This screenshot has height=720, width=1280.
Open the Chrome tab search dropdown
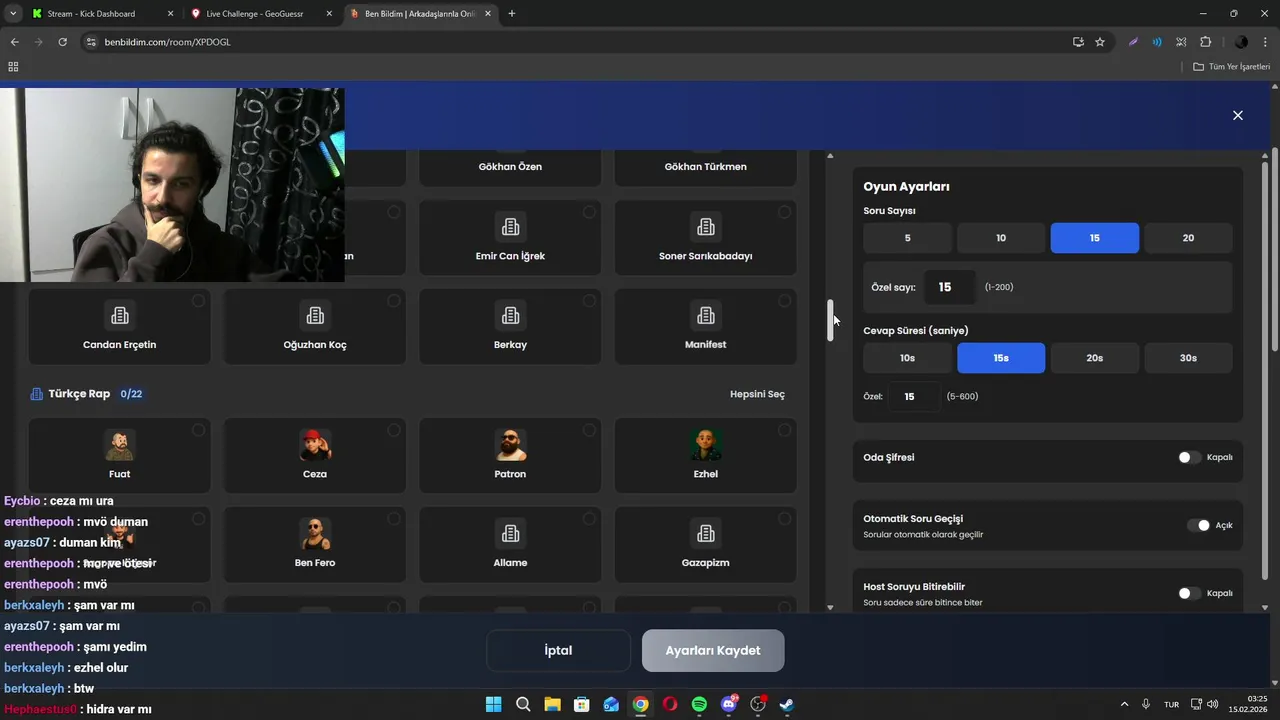[13, 14]
